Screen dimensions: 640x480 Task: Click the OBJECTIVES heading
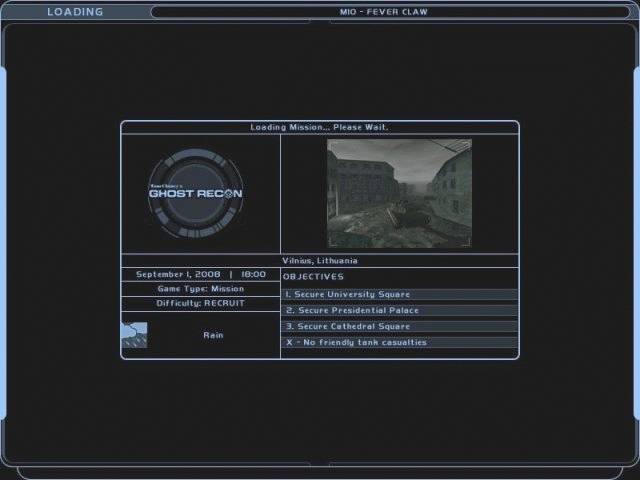tap(313, 277)
